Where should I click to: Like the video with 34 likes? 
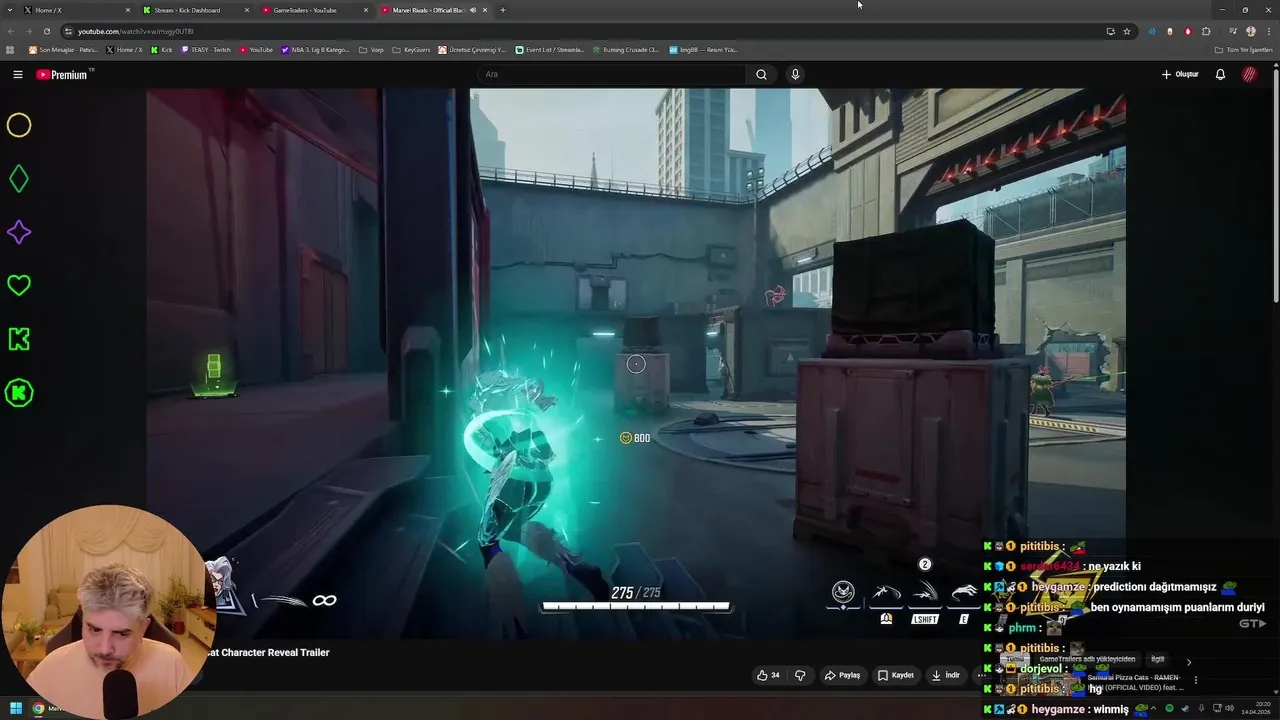click(x=768, y=675)
